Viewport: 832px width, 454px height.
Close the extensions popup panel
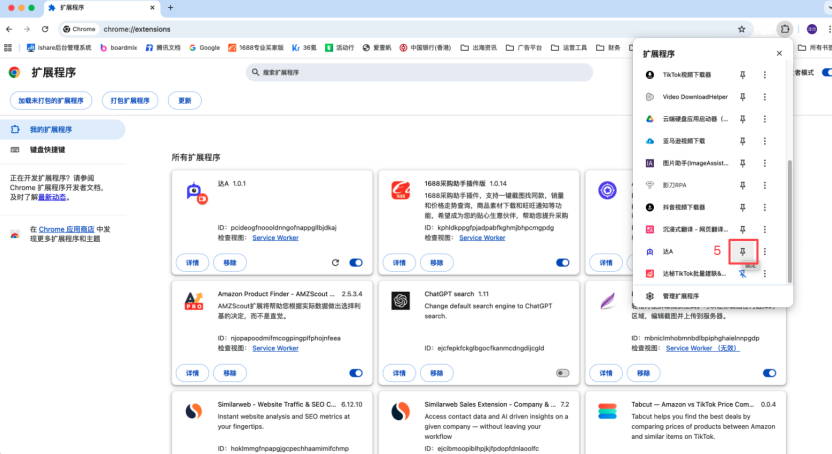coord(779,53)
